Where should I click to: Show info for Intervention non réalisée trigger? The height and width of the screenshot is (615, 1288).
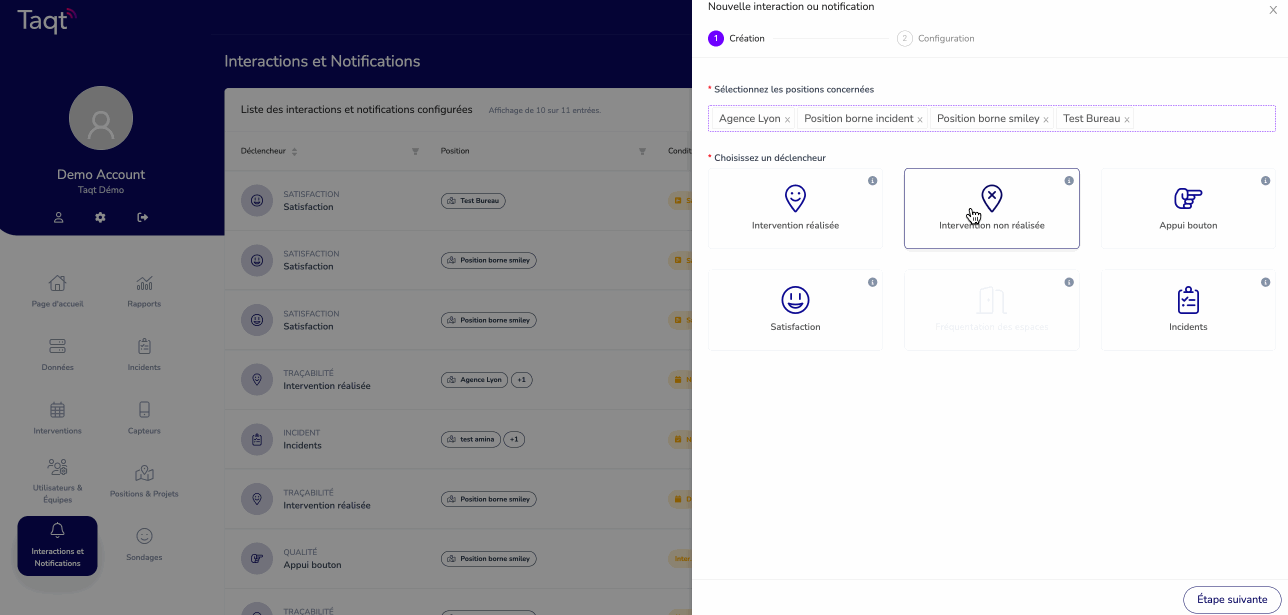click(1069, 181)
